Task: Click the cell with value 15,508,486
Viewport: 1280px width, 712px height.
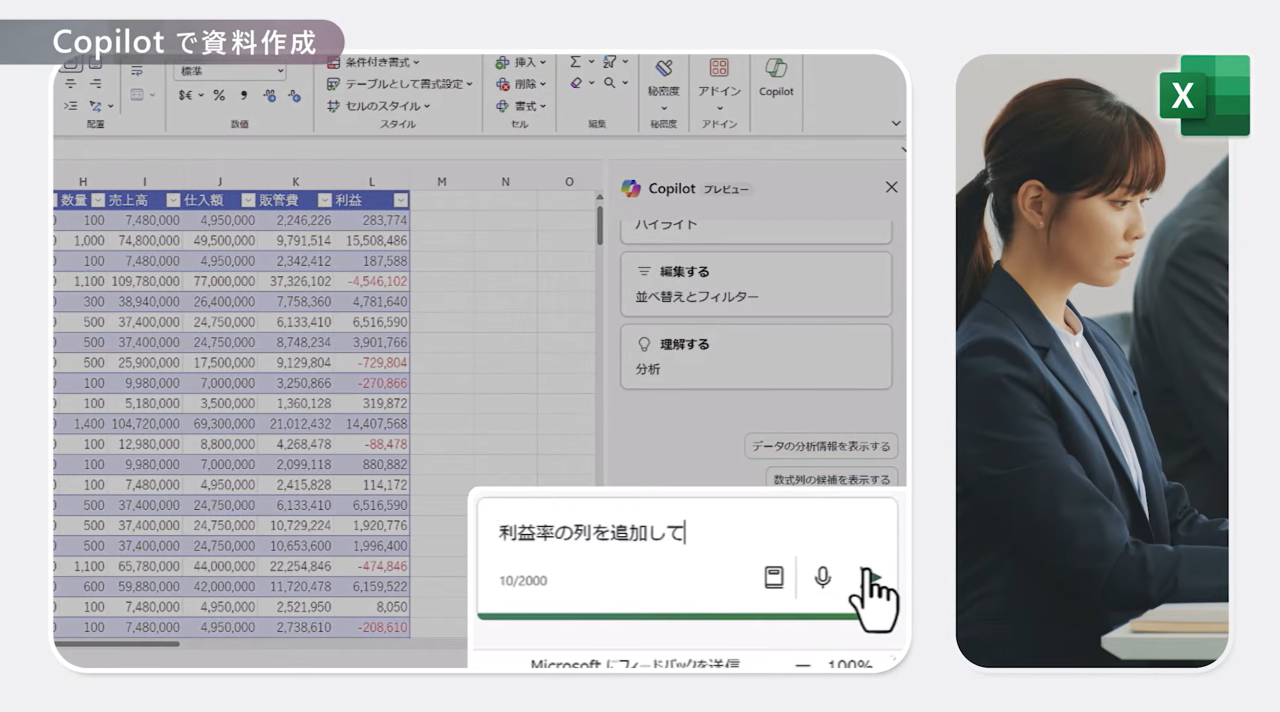Action: (371, 241)
